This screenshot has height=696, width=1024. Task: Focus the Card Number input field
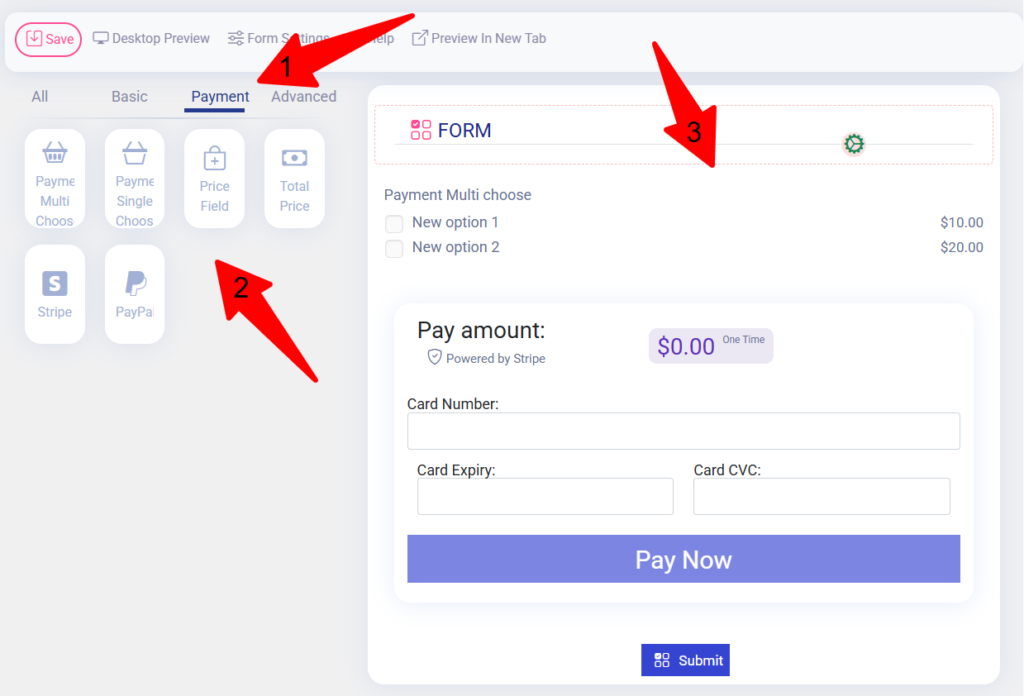click(683, 431)
